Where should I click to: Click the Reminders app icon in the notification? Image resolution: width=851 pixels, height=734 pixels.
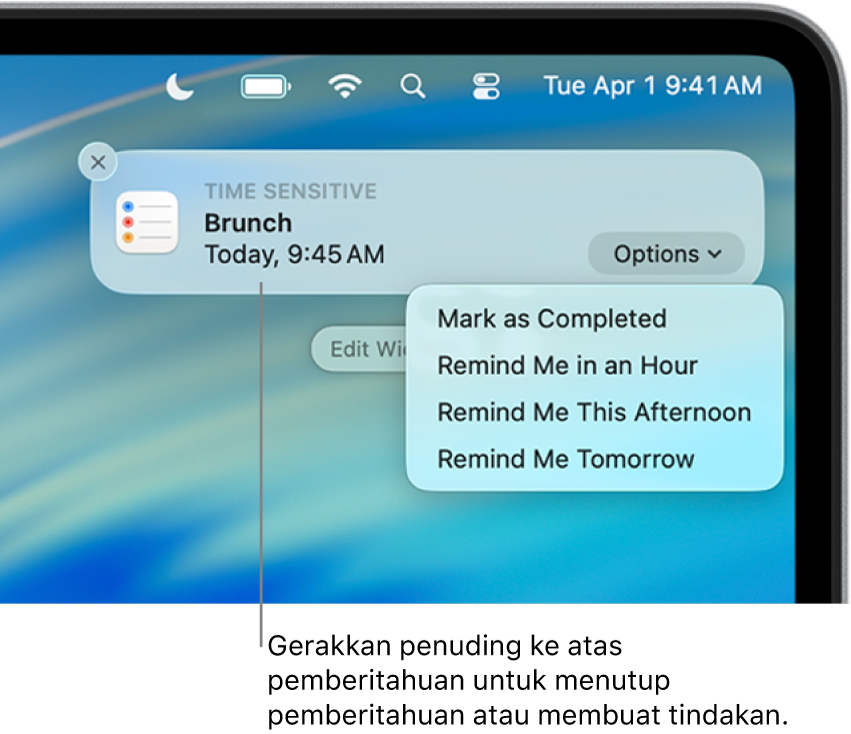pyautogui.click(x=146, y=221)
